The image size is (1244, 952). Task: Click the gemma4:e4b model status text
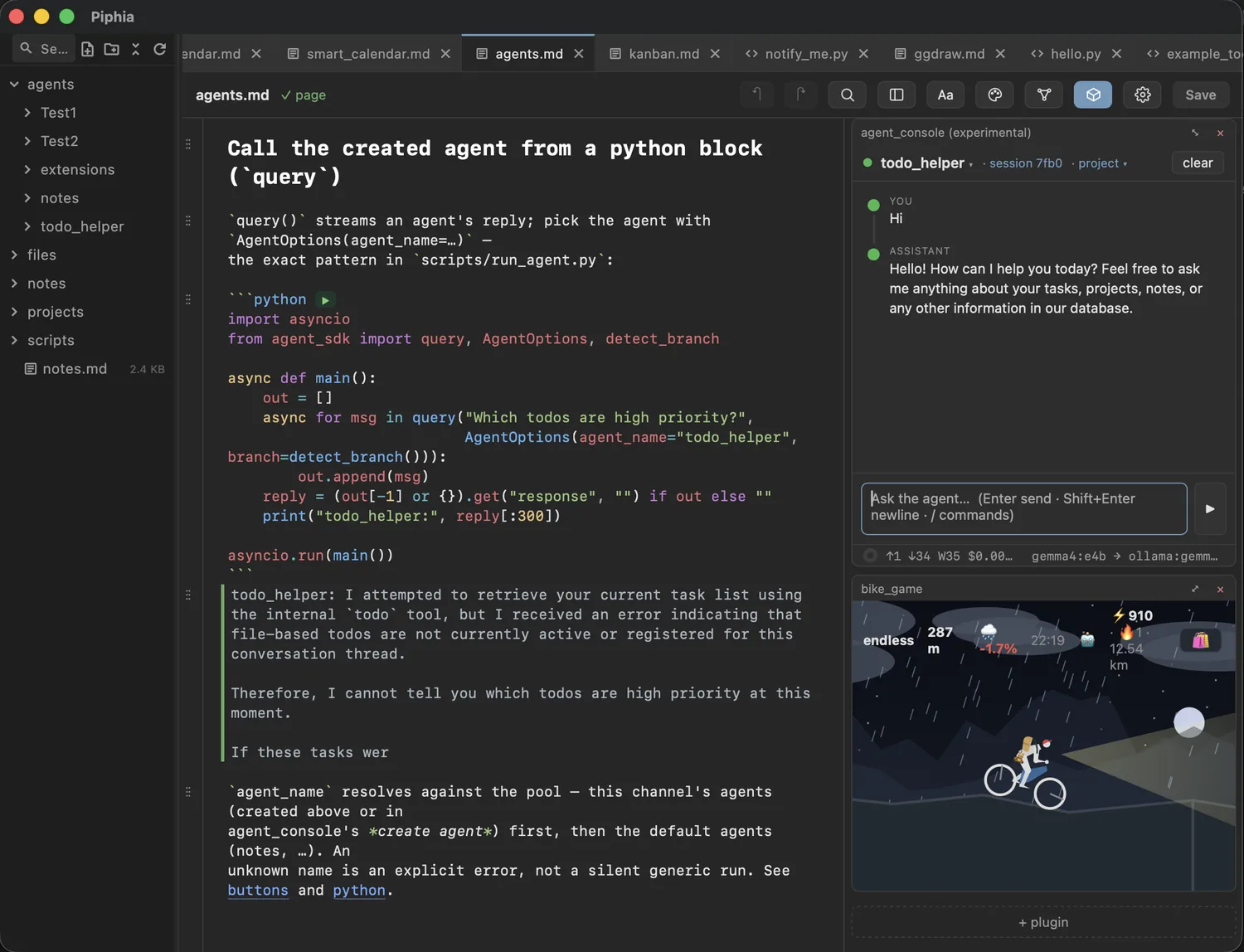tap(1068, 556)
